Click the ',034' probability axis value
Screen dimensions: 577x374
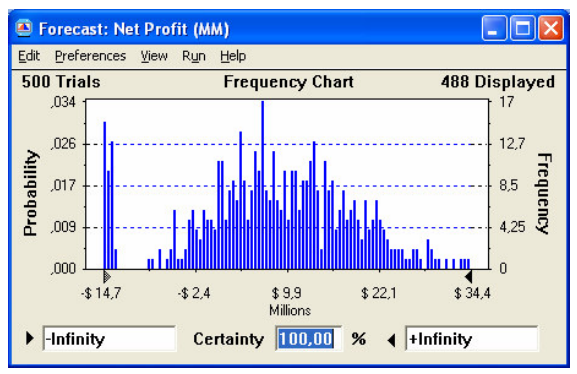click(x=63, y=102)
